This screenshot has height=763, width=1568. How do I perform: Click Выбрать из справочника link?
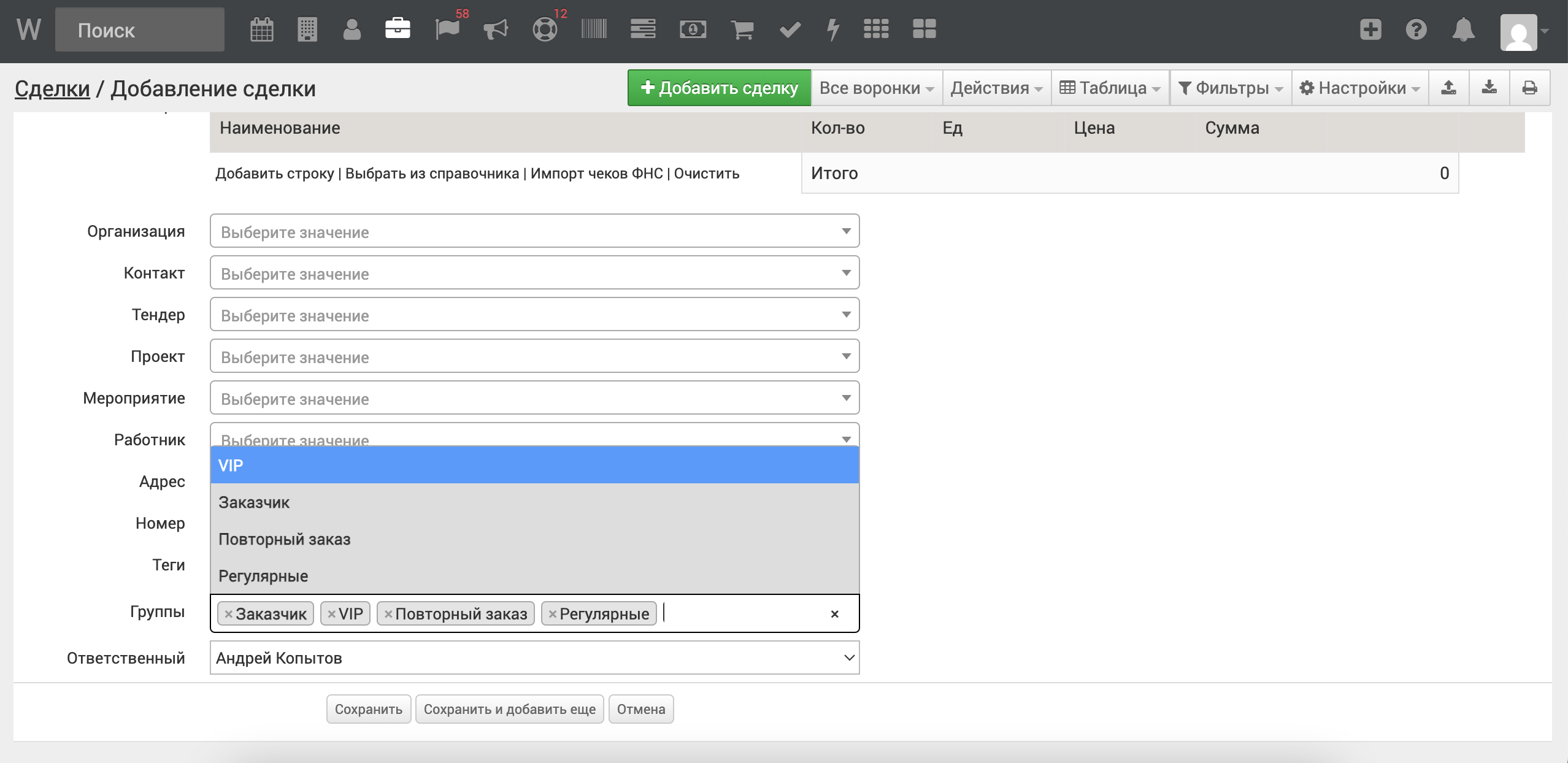click(x=432, y=174)
